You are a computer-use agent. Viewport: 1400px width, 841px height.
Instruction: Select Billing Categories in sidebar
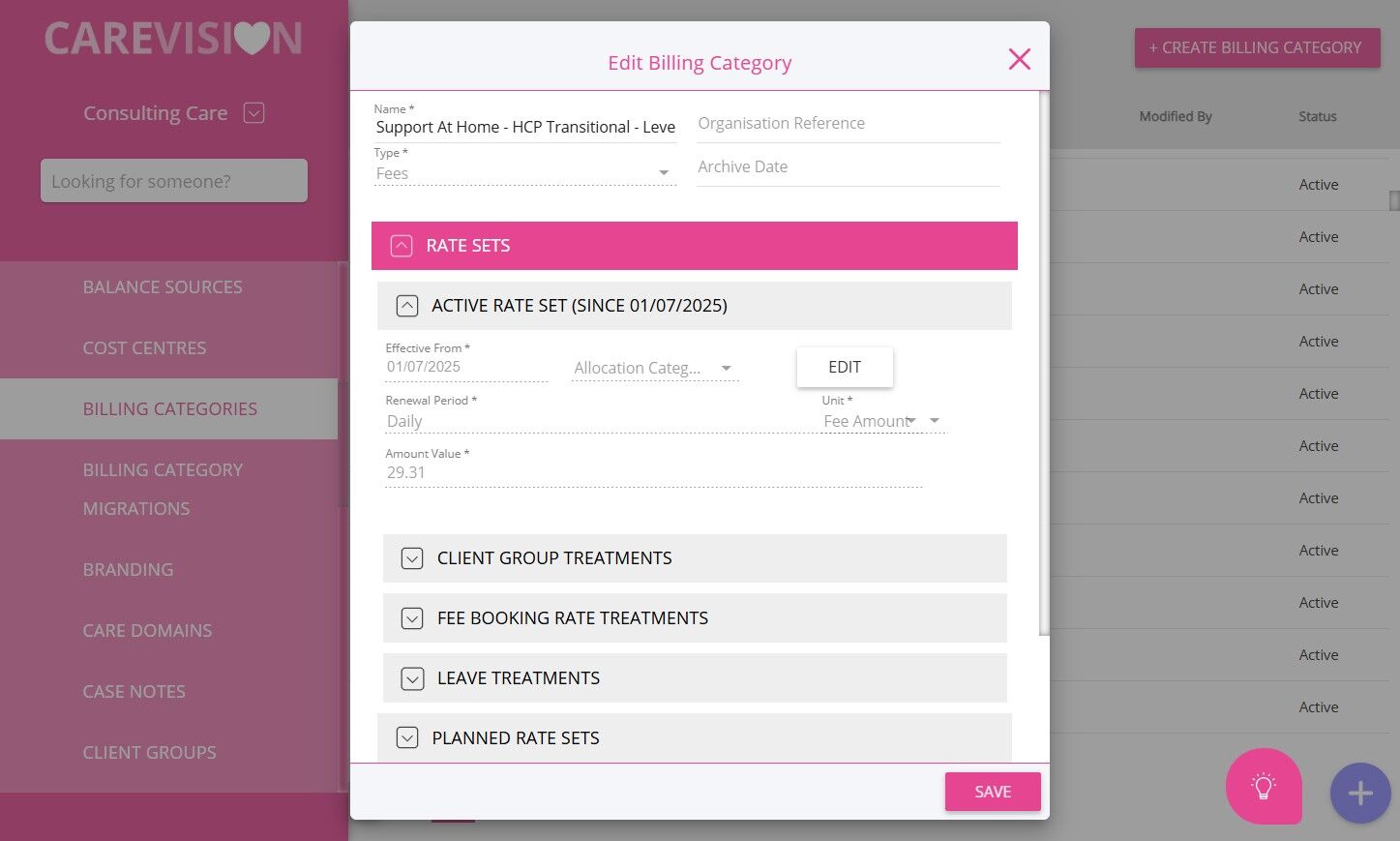click(x=169, y=409)
